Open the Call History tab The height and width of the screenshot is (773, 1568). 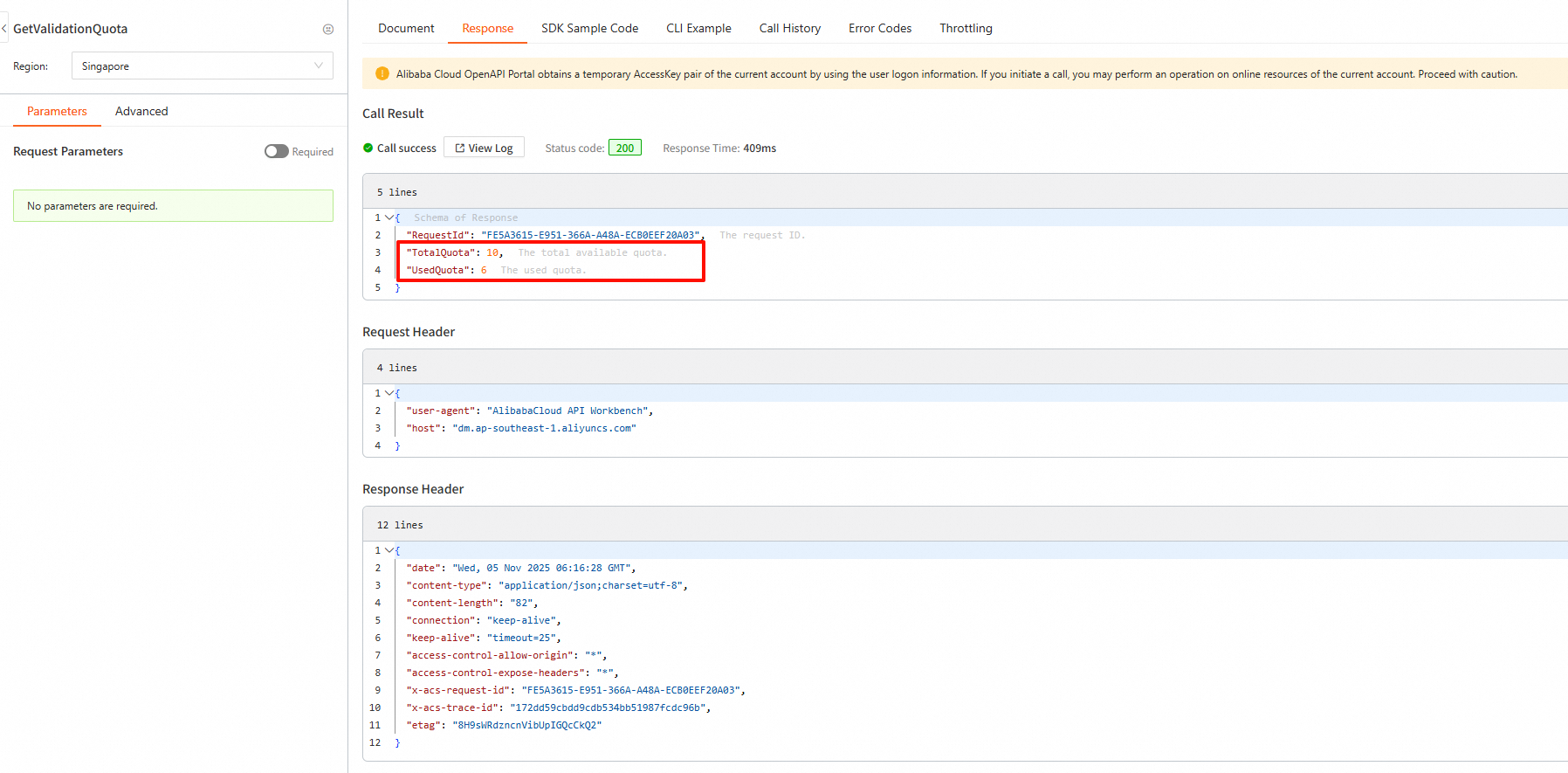(790, 28)
